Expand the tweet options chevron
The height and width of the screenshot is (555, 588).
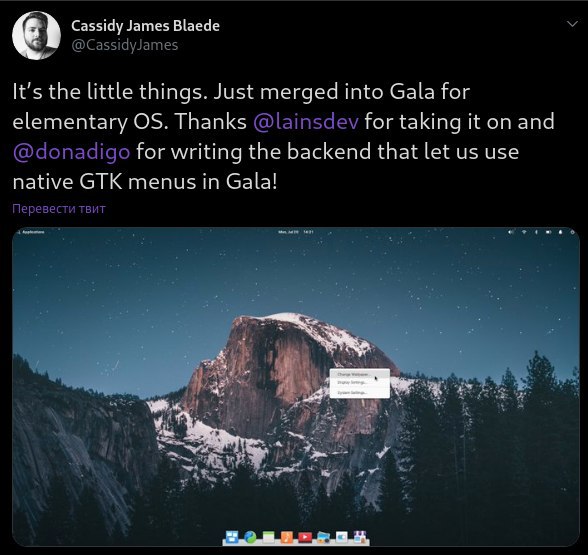coord(572,24)
